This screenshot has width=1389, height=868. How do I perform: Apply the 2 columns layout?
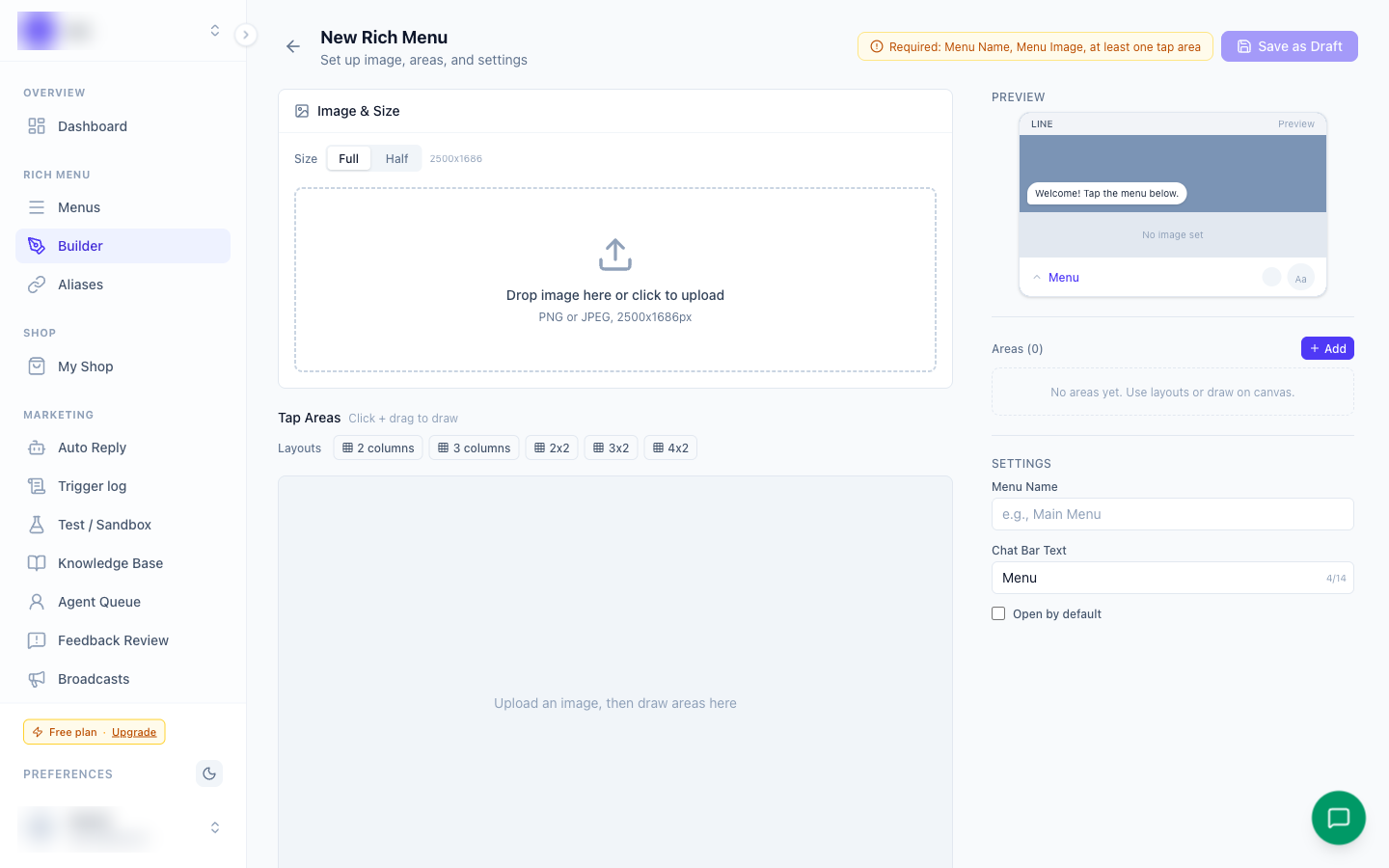(378, 448)
